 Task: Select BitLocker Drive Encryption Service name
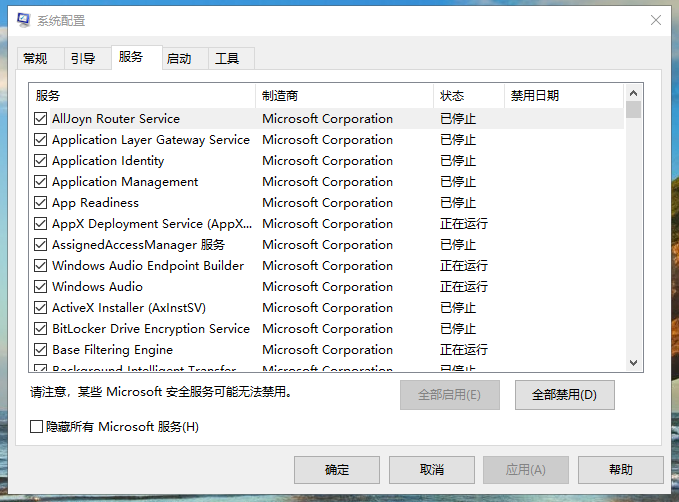[151, 329]
